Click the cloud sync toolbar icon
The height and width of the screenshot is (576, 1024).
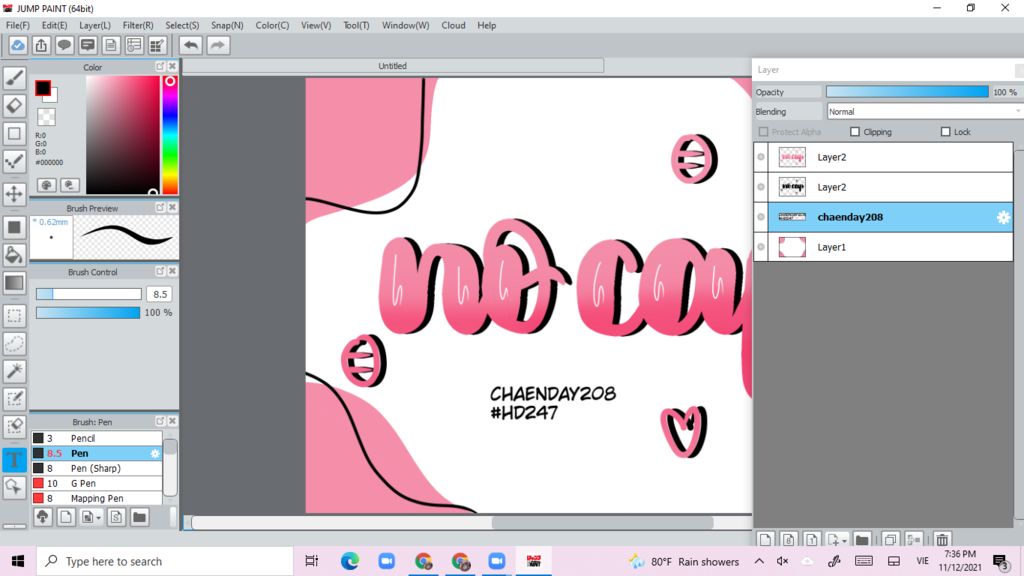[18, 45]
